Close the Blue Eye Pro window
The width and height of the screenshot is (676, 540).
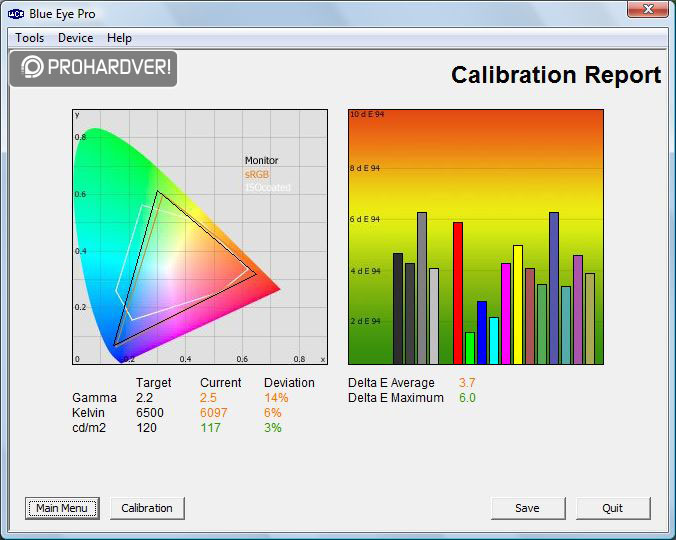pyautogui.click(x=648, y=11)
